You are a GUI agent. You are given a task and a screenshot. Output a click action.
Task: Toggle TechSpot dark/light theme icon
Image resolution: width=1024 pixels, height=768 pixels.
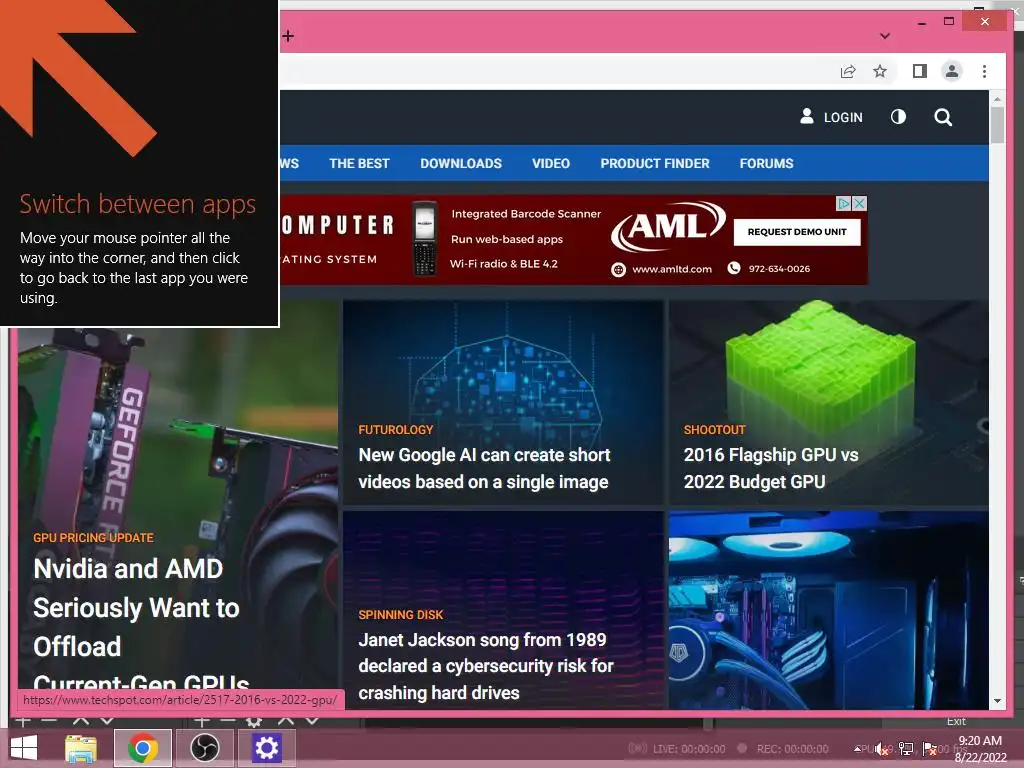point(899,117)
